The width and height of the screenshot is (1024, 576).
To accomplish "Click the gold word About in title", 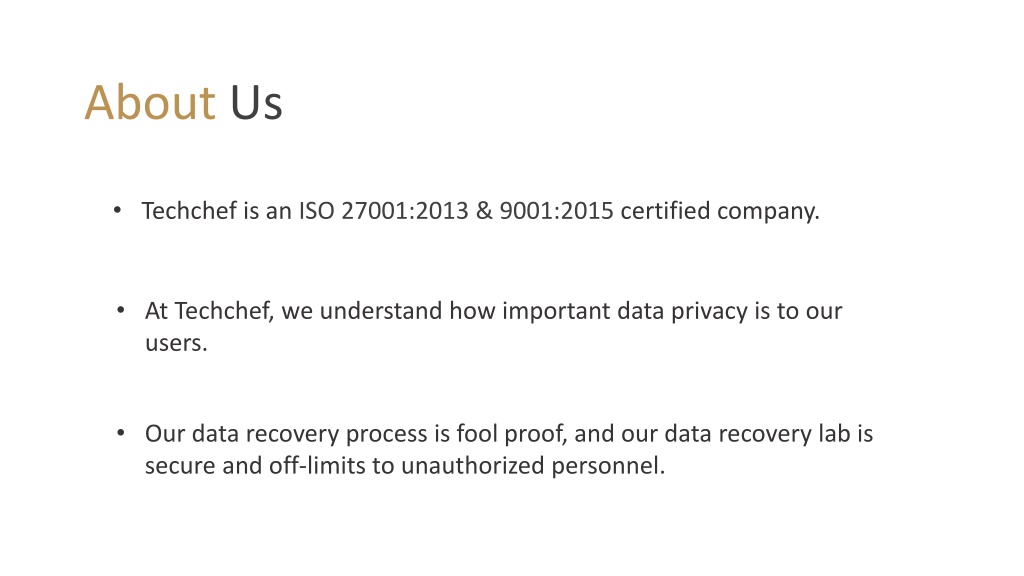I will click(x=150, y=103).
